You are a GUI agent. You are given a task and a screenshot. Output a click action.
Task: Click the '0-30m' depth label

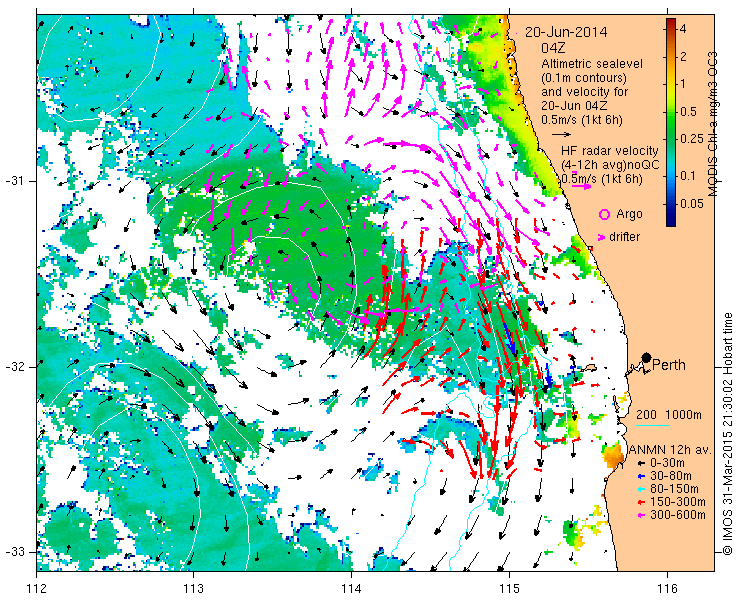(667, 463)
